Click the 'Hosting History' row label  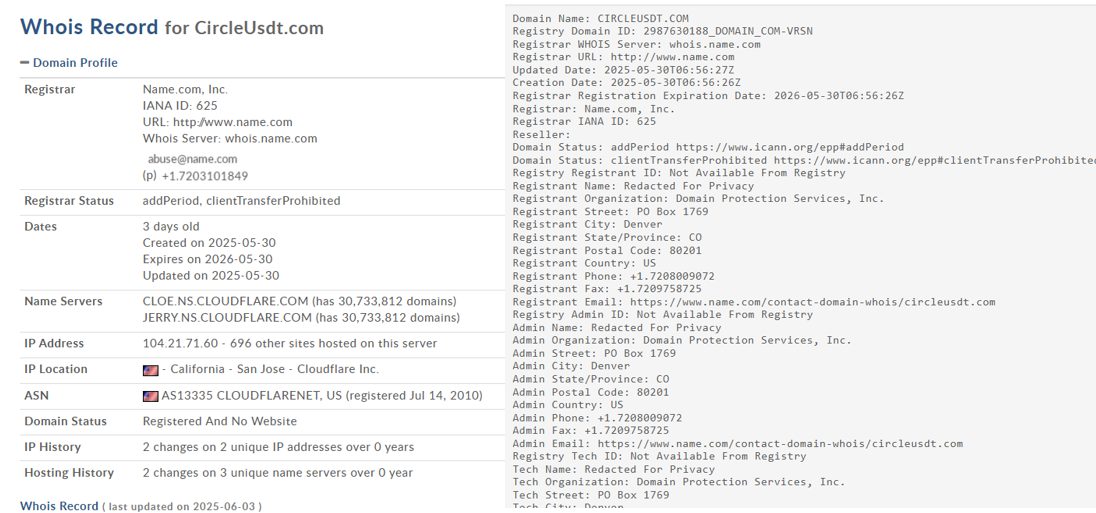[x=69, y=473]
